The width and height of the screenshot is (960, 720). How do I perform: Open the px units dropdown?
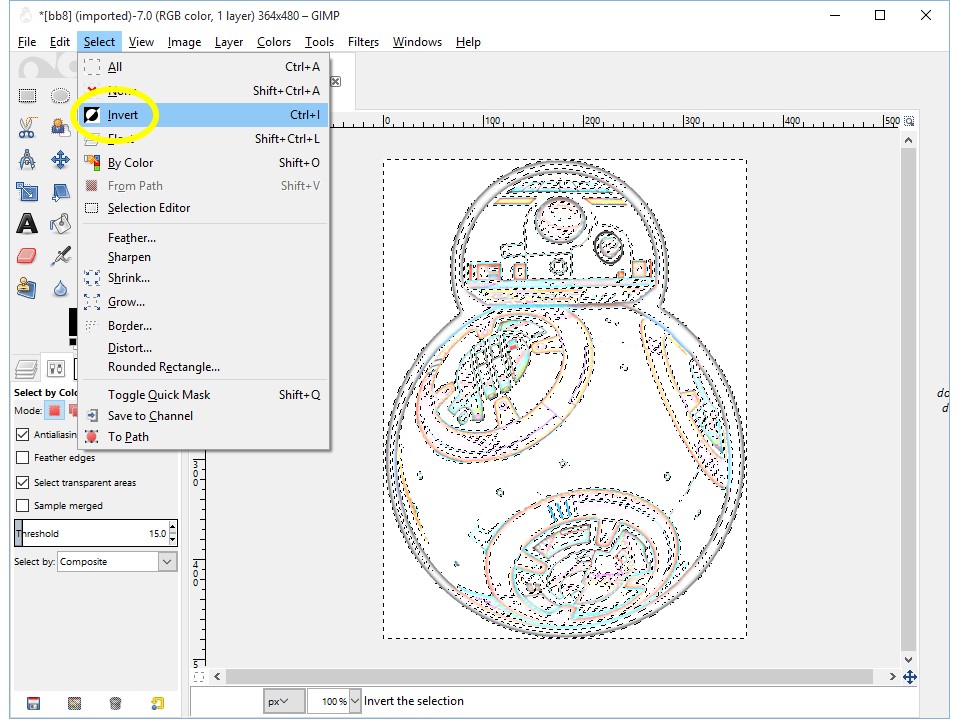284,701
